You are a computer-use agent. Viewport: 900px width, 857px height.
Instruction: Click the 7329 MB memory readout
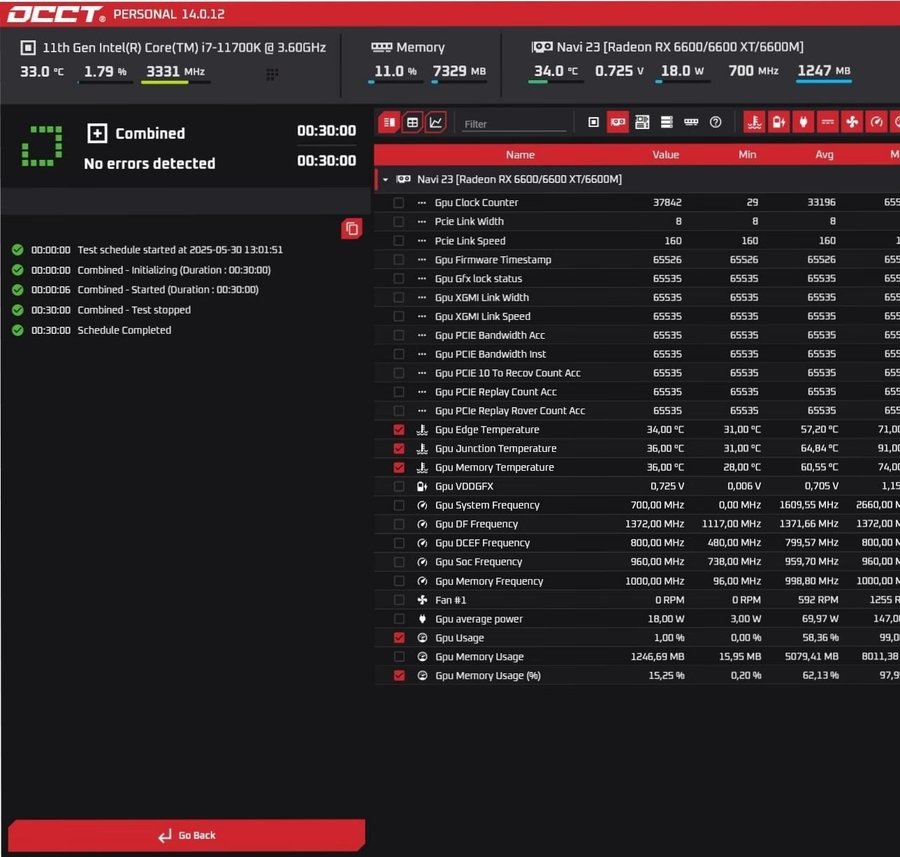[x=459, y=71]
